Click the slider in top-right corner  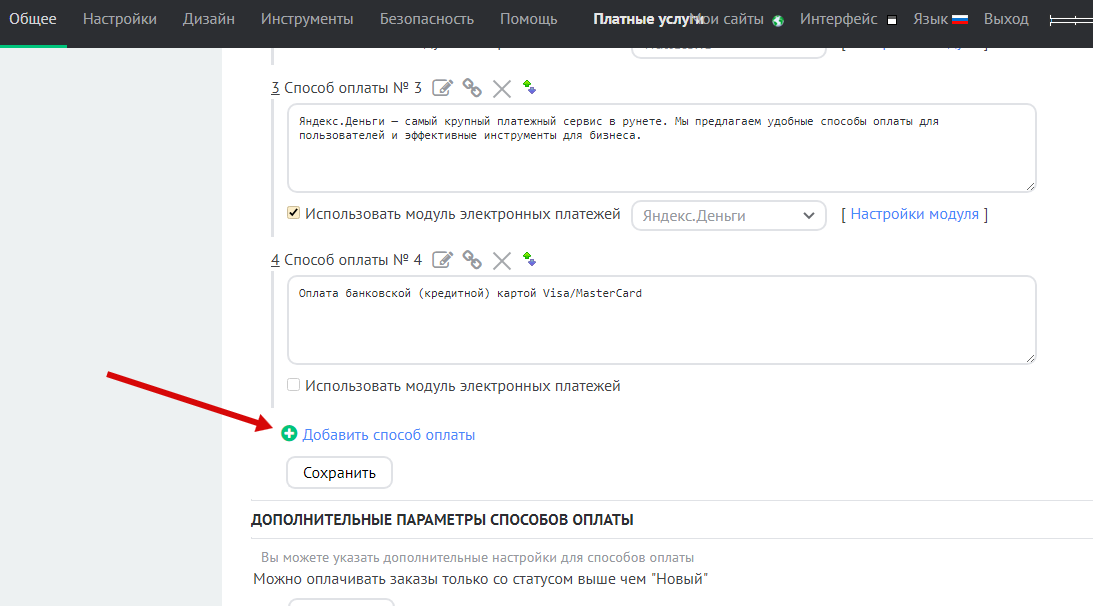(1070, 19)
